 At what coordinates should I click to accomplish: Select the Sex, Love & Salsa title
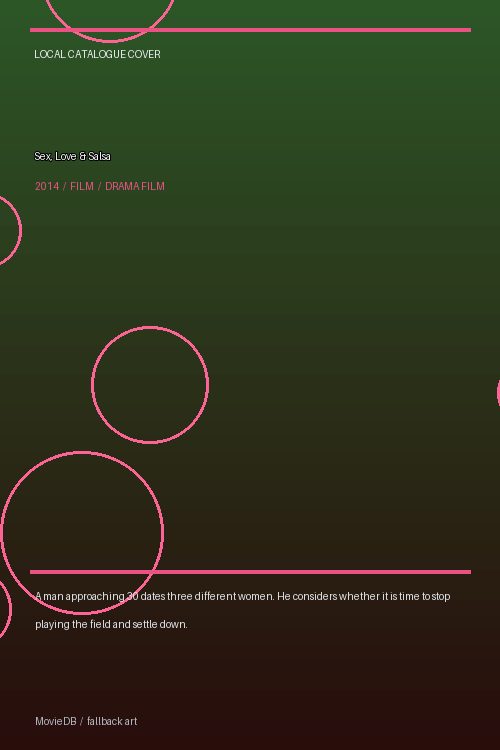[x=72, y=156]
